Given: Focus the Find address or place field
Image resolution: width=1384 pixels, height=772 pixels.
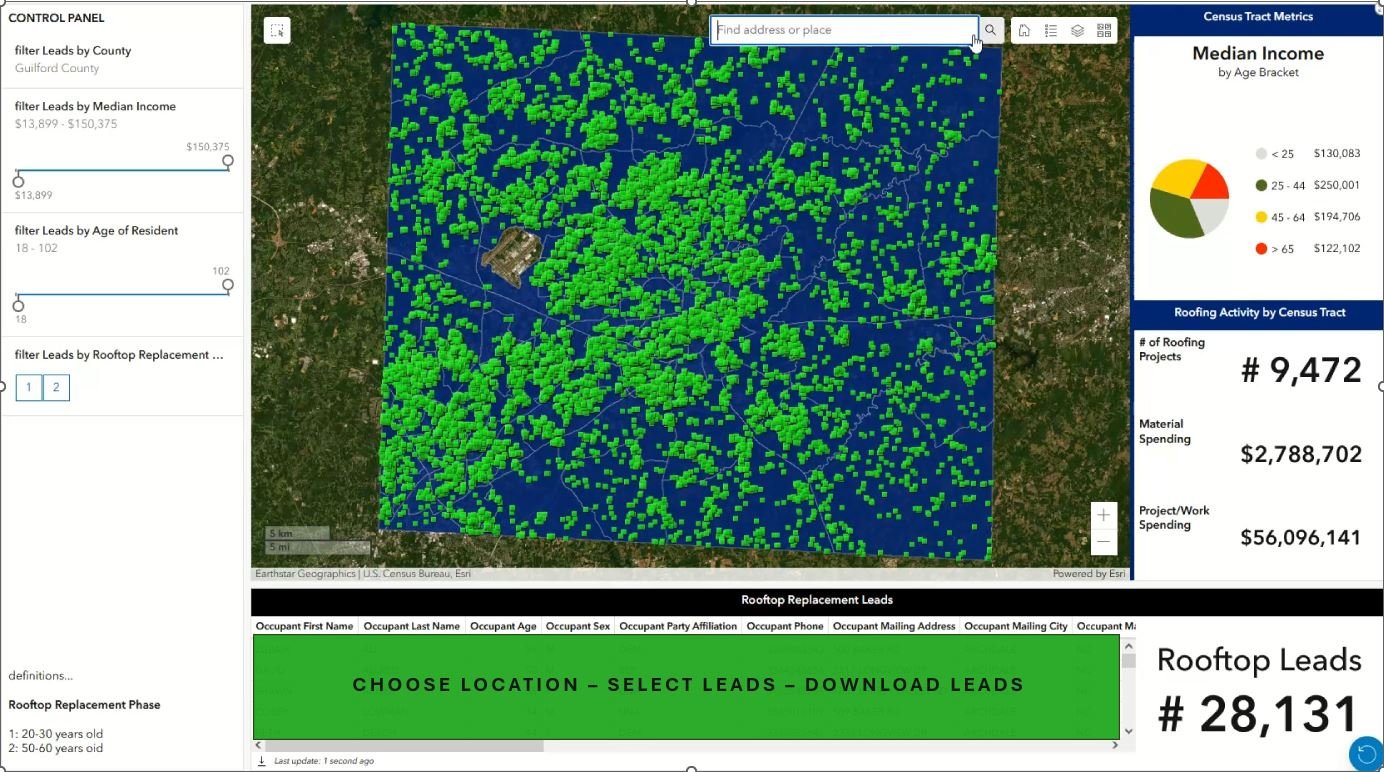Looking at the screenshot, I should click(x=844, y=30).
